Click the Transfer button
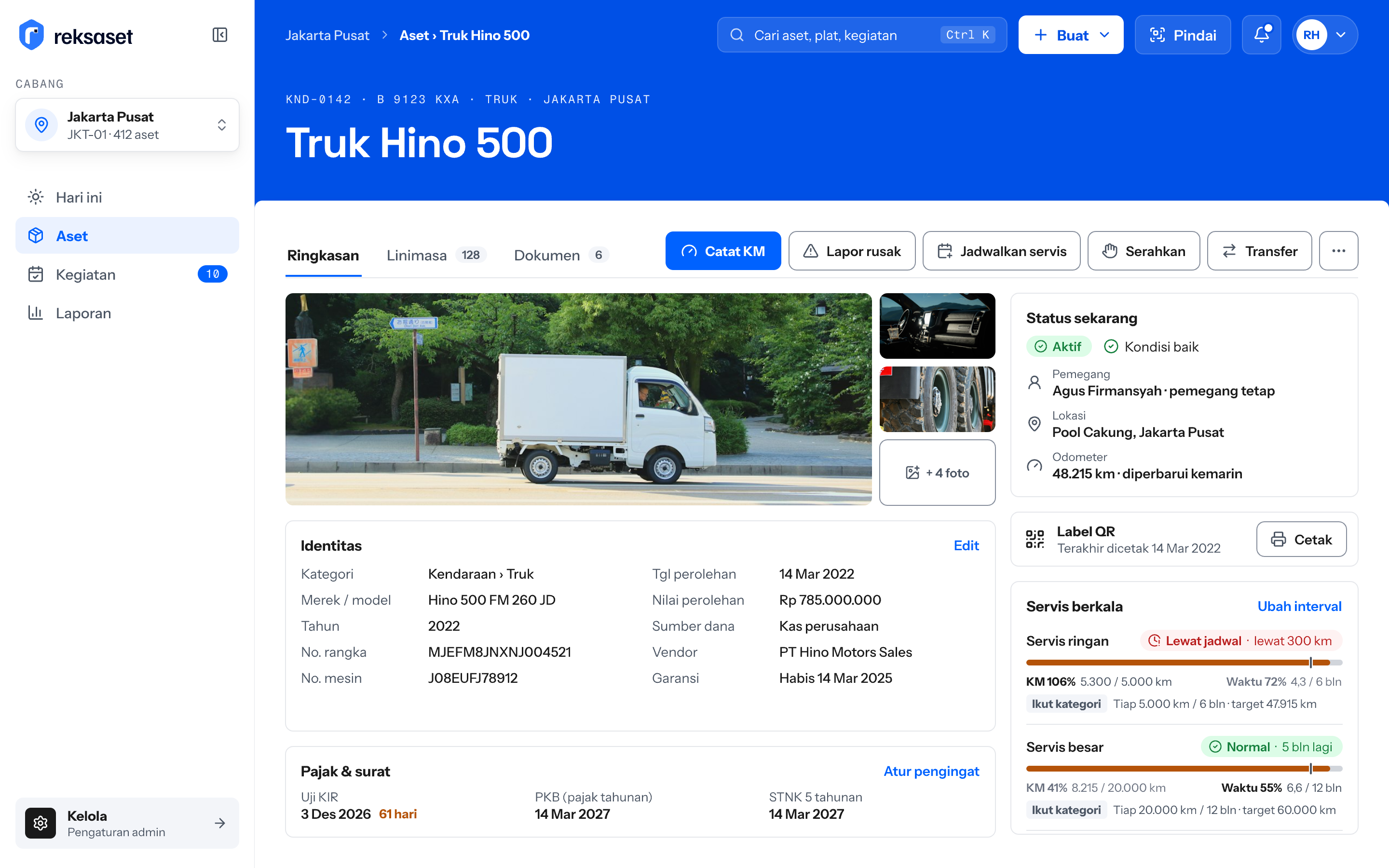 click(x=1259, y=251)
